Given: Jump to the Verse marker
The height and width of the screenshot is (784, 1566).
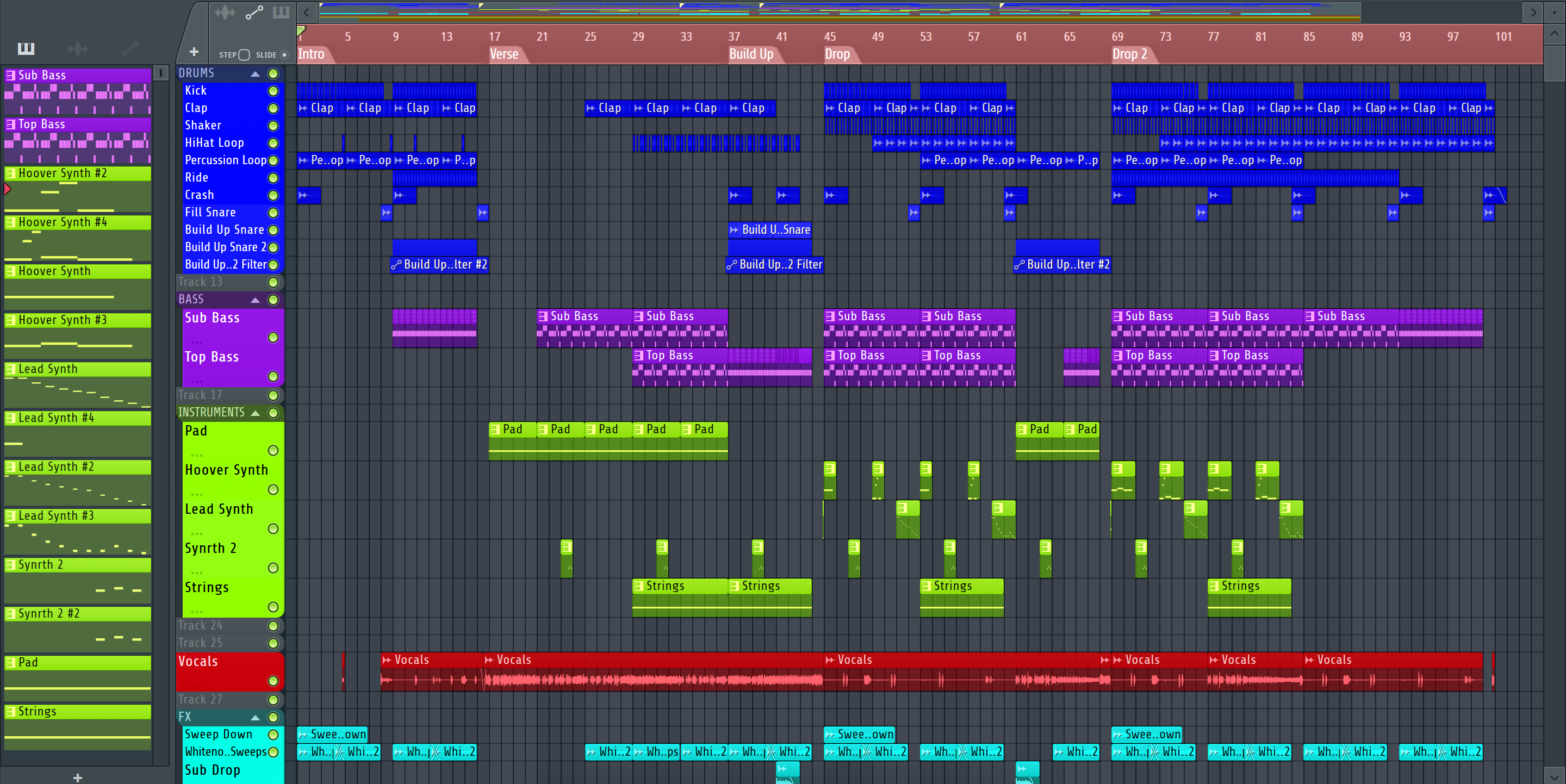Looking at the screenshot, I should coord(505,54).
